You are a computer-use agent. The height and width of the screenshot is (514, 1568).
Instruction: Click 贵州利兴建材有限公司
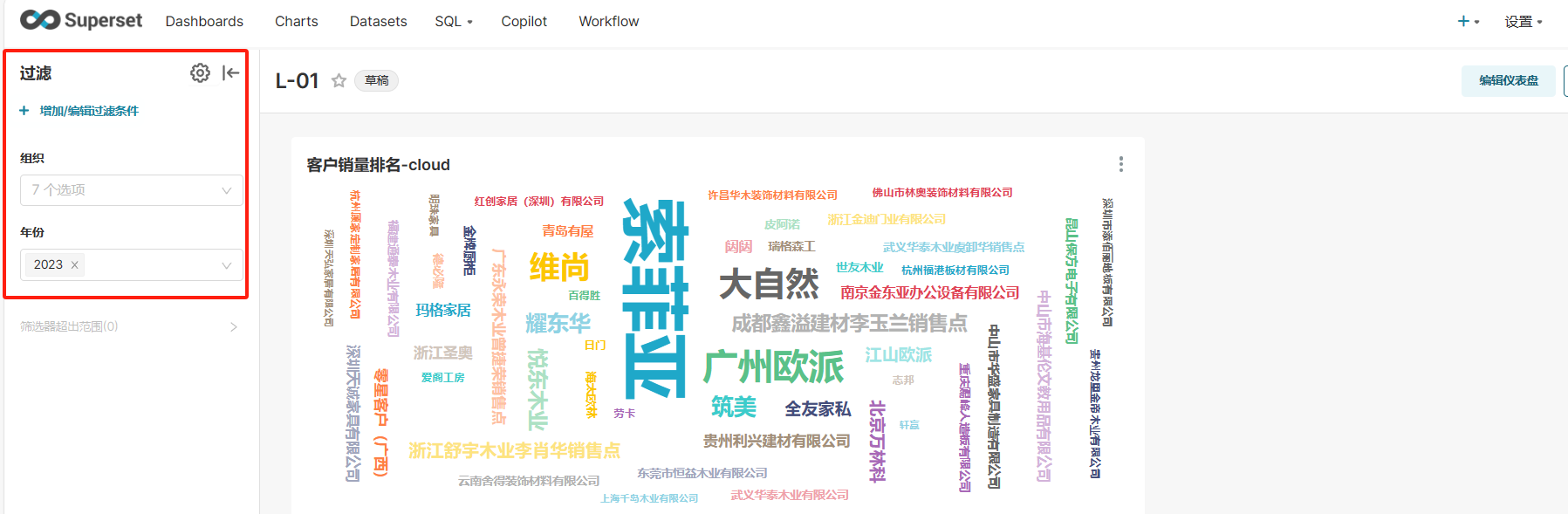(x=777, y=441)
